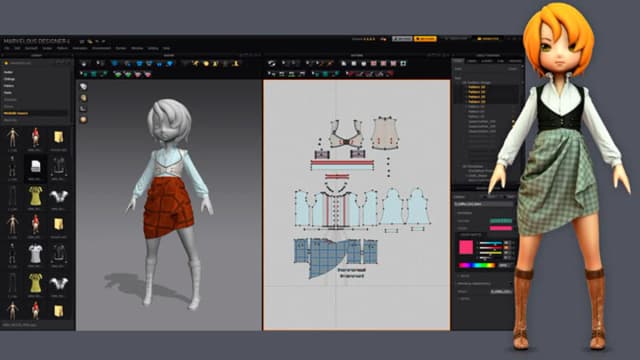Click first red sewing icon in 2D toolbar
Screen dimensions: 640x360
[350, 74]
